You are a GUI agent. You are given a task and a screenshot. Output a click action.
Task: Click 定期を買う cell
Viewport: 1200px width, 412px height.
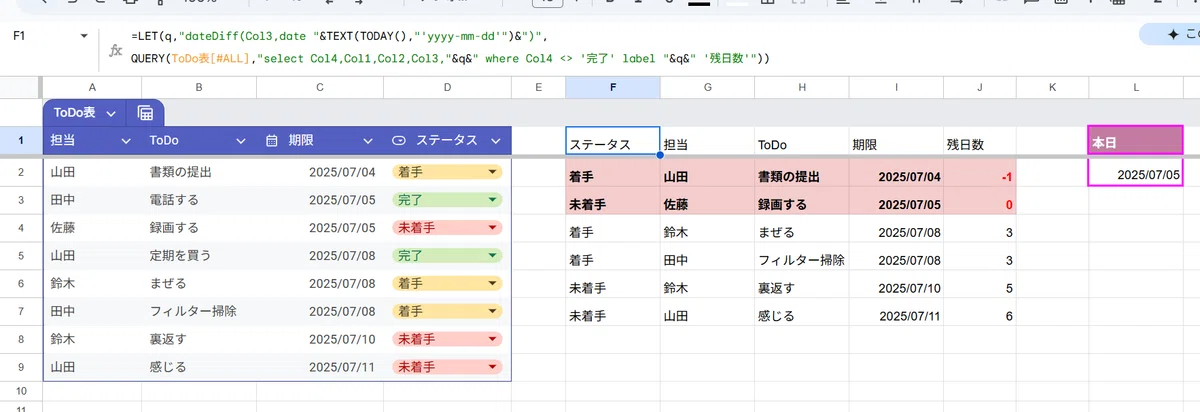pyautogui.click(x=199, y=255)
